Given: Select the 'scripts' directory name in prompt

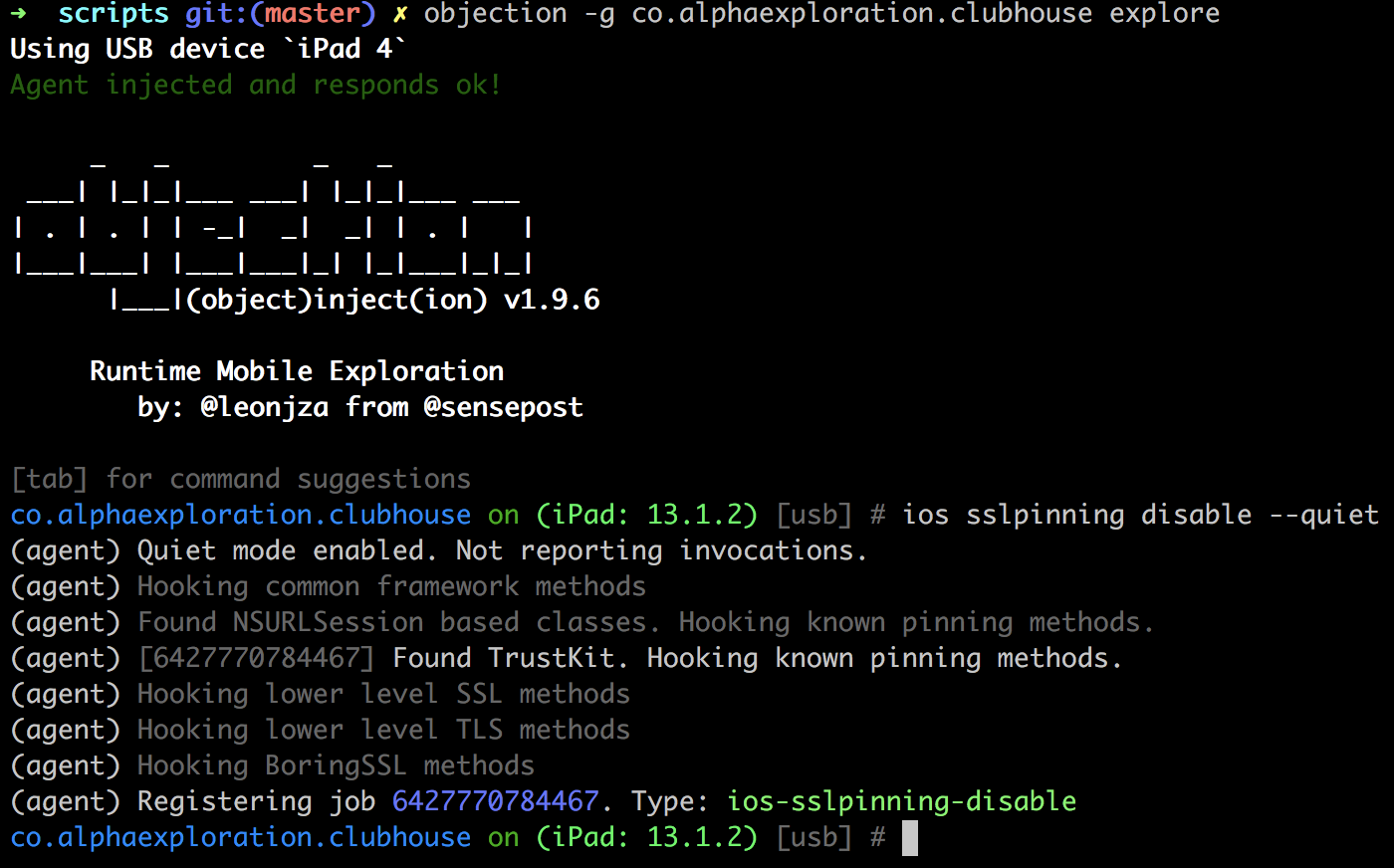Looking at the screenshot, I should coord(114,14).
